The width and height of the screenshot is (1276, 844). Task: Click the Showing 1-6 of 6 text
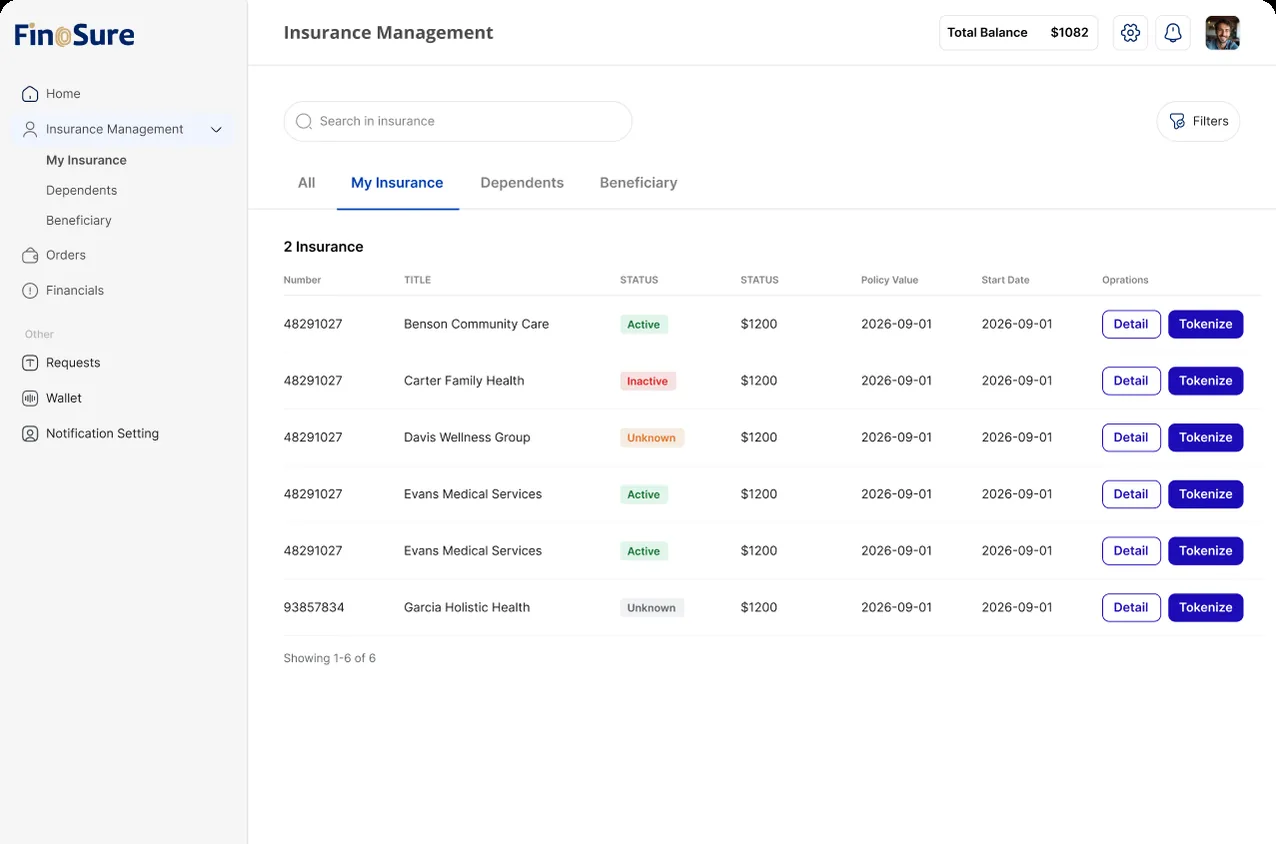[330, 658]
